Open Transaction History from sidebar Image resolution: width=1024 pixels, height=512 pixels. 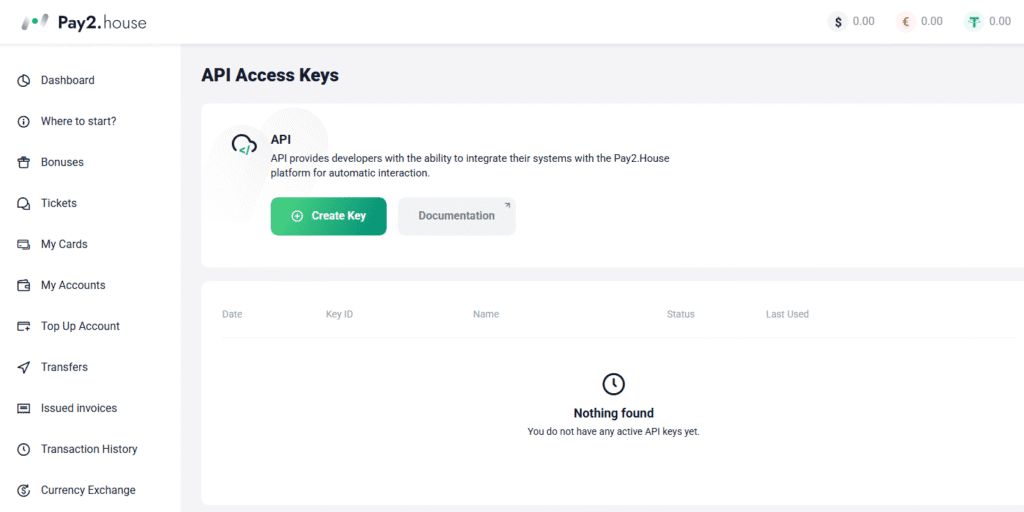(x=89, y=450)
